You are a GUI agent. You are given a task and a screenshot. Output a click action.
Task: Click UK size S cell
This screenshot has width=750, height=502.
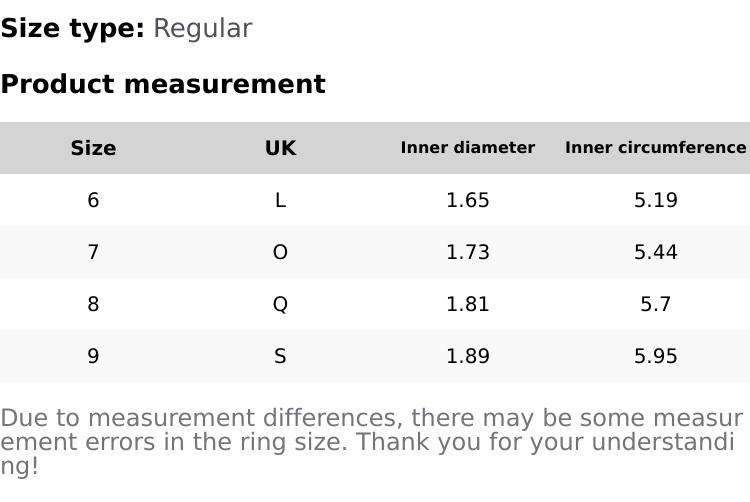tap(280, 356)
